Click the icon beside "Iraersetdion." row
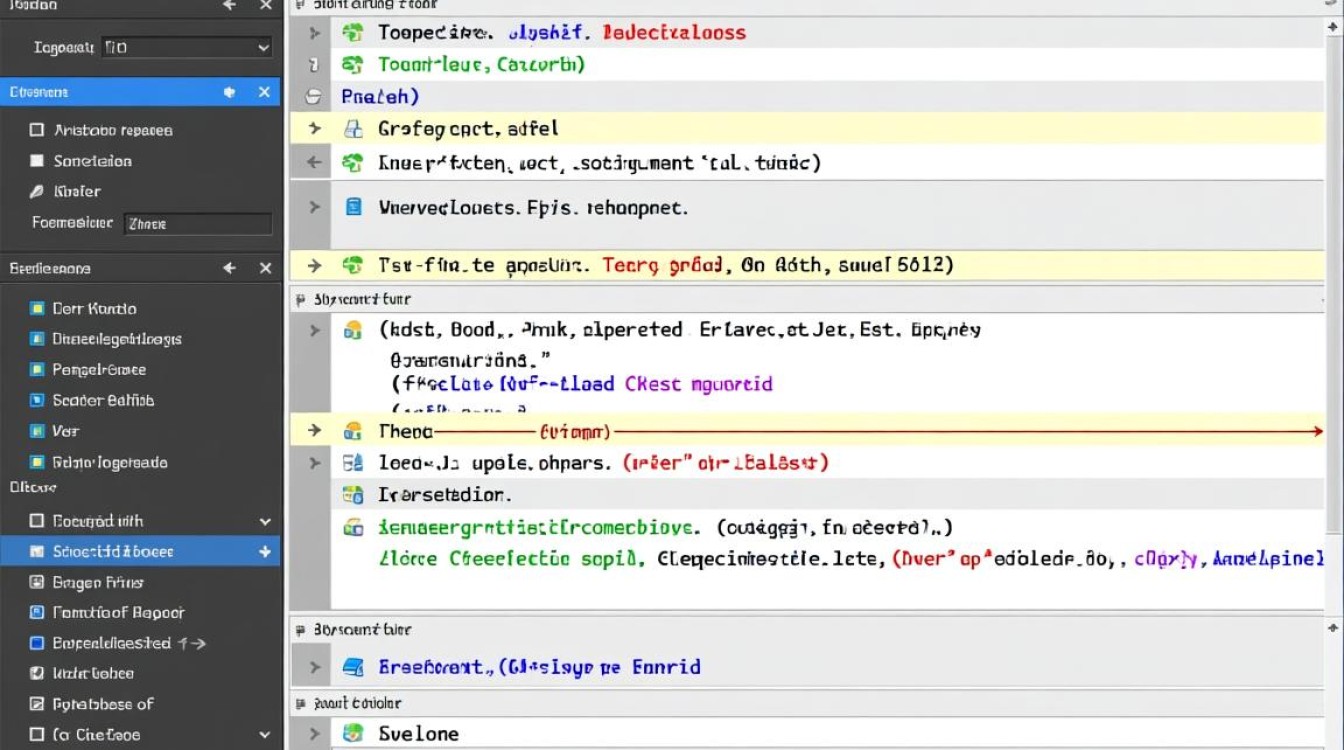The image size is (1344, 750). point(352,494)
